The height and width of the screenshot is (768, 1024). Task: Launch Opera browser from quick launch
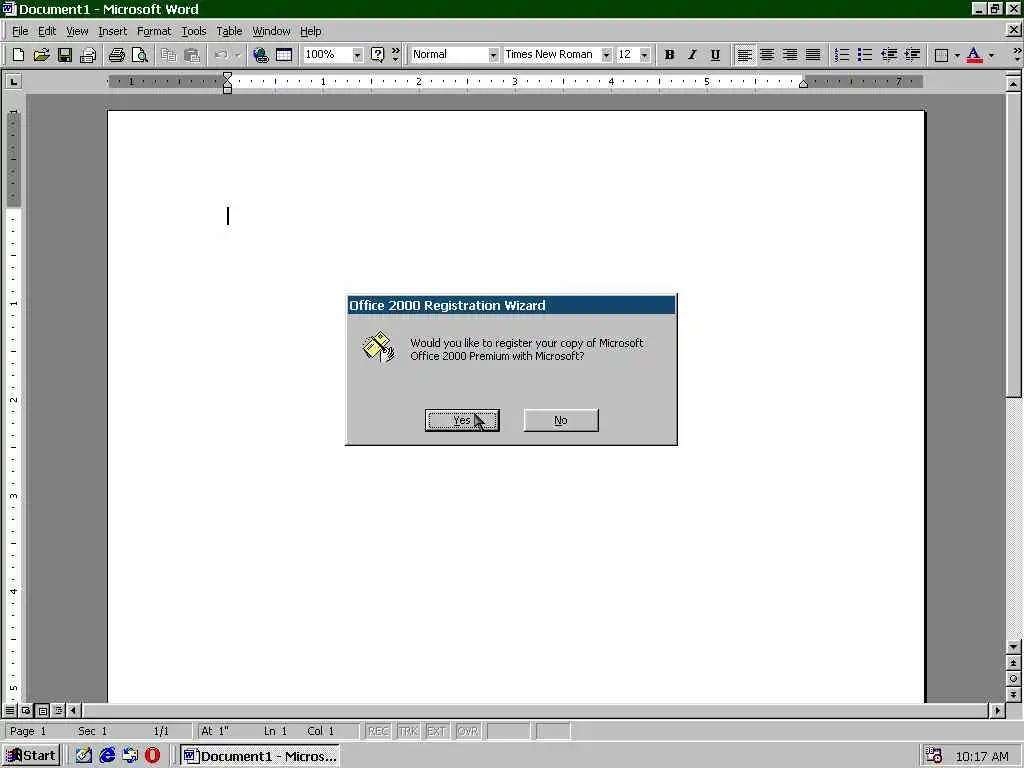(152, 756)
